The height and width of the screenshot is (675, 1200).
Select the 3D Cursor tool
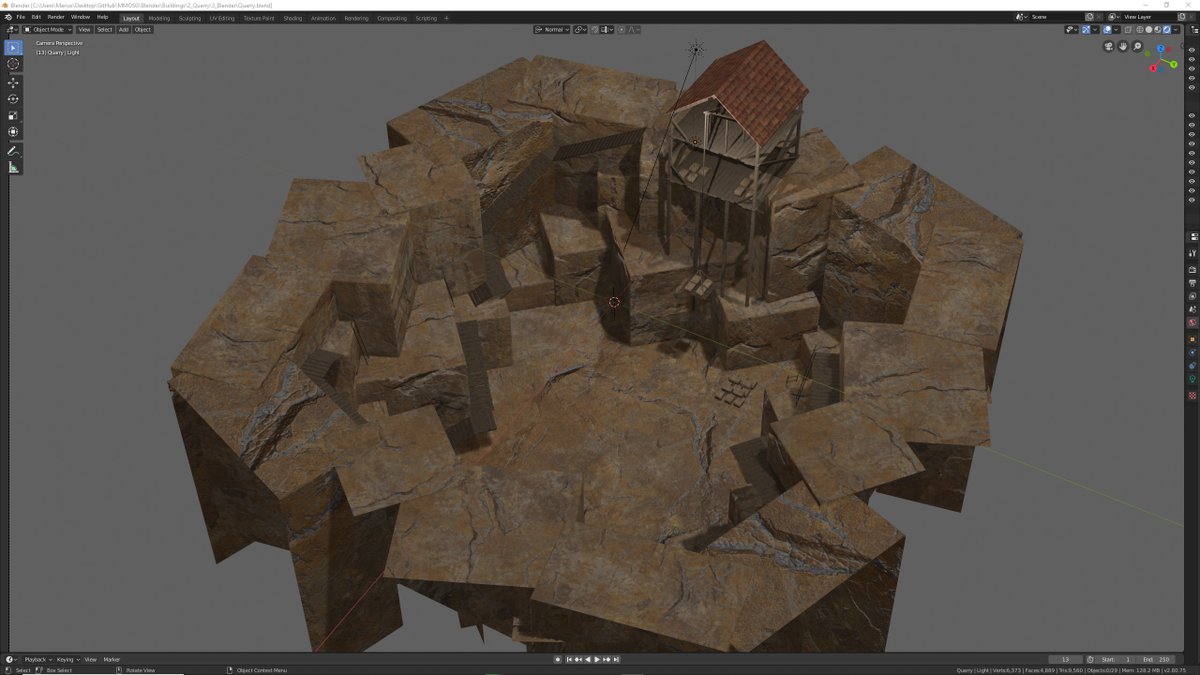13,64
